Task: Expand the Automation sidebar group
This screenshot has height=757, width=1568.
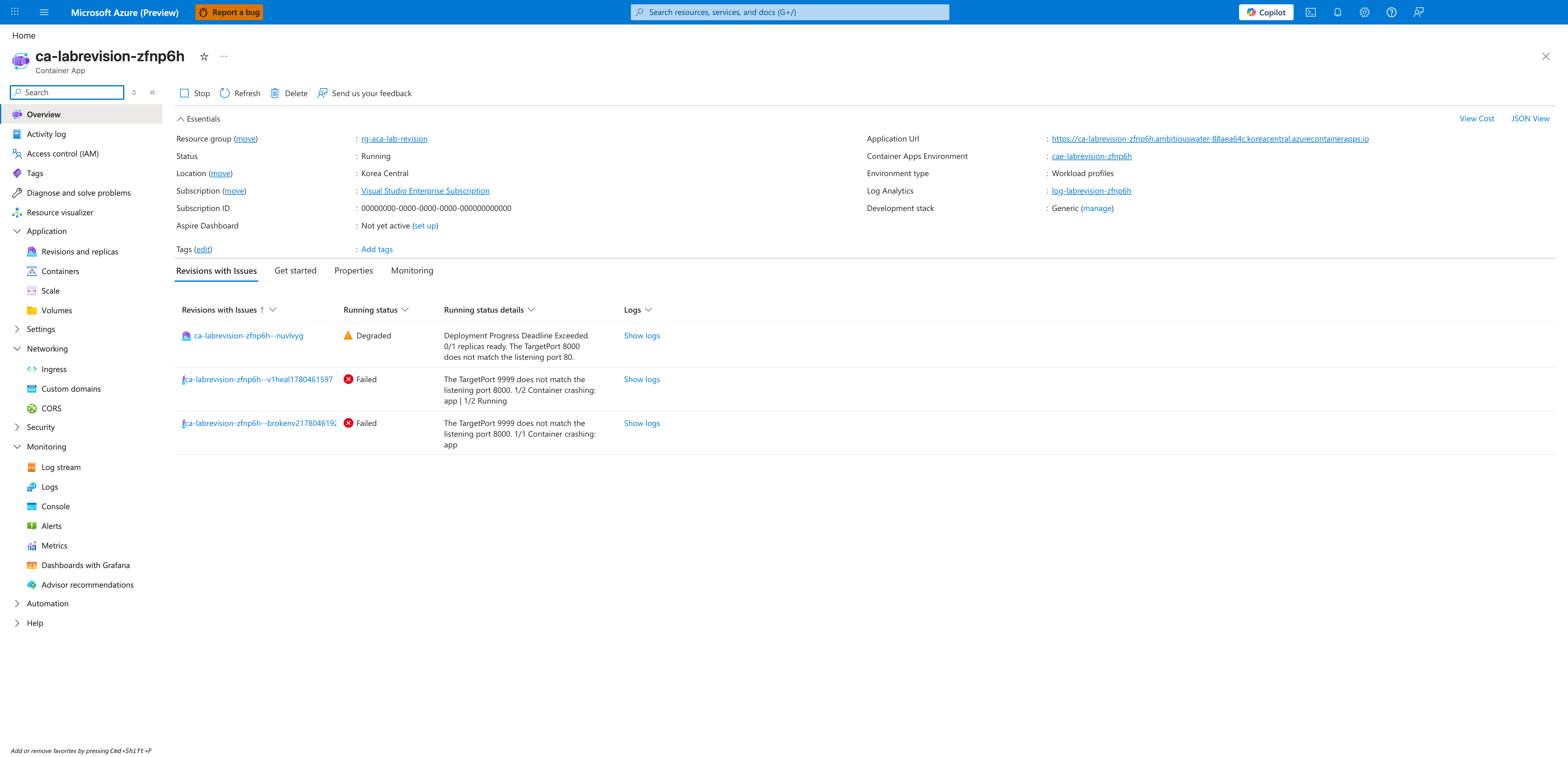Action: point(17,604)
